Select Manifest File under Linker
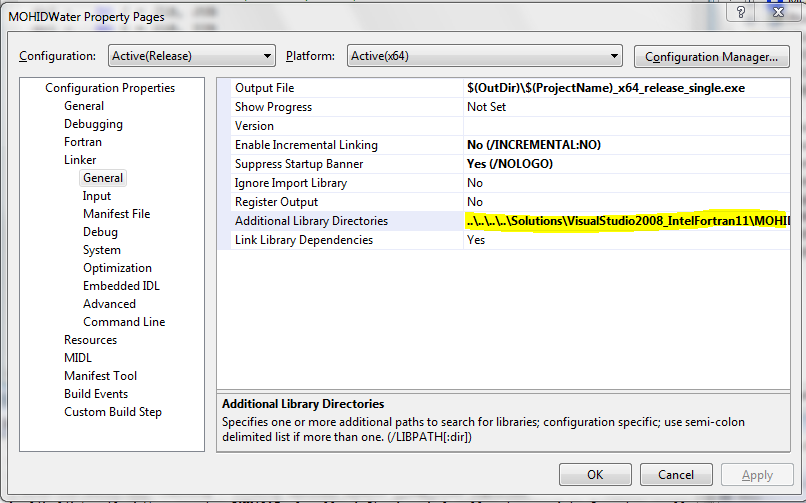 click(x=116, y=214)
